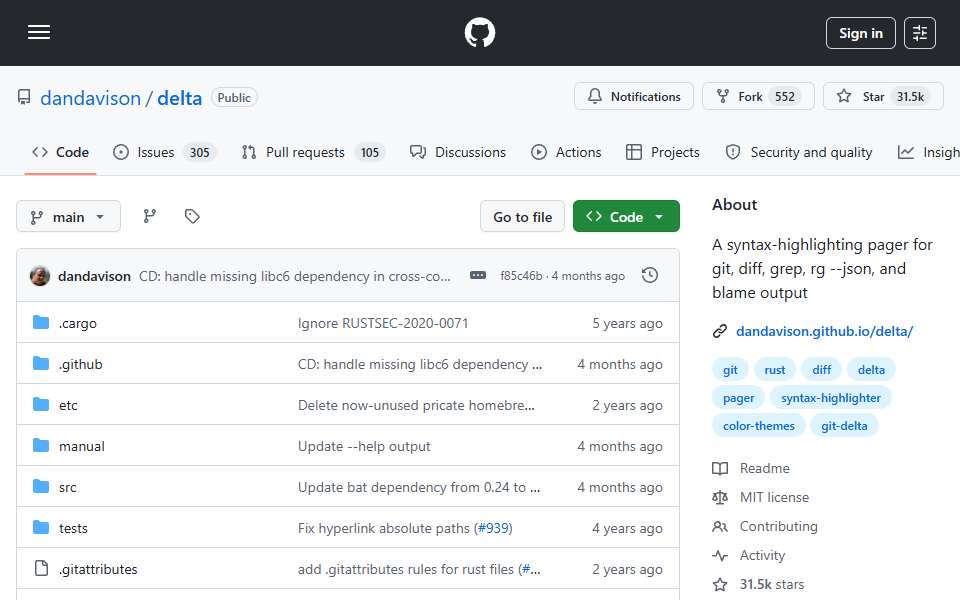Open the Discussions tab
This screenshot has width=960, height=600.
(x=458, y=152)
